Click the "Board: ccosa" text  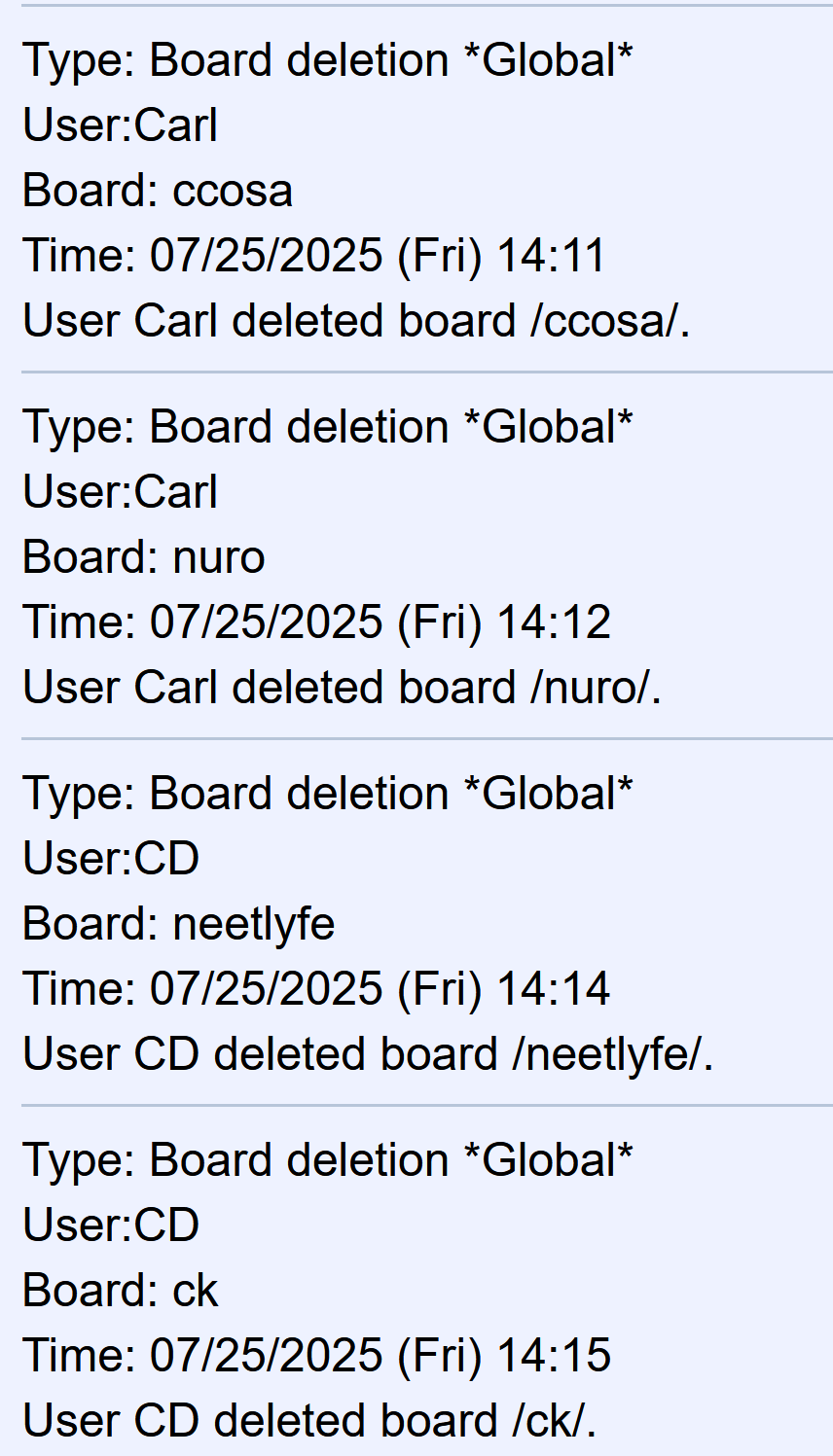click(158, 191)
